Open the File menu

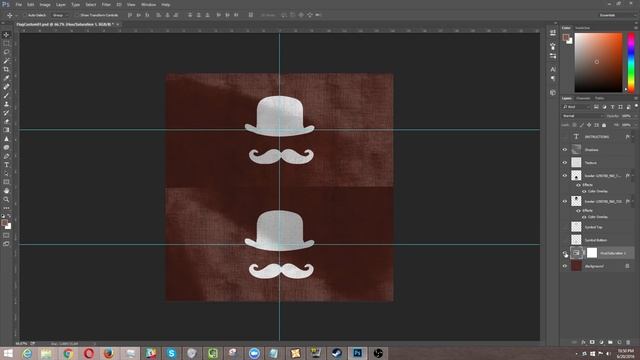[18, 4]
